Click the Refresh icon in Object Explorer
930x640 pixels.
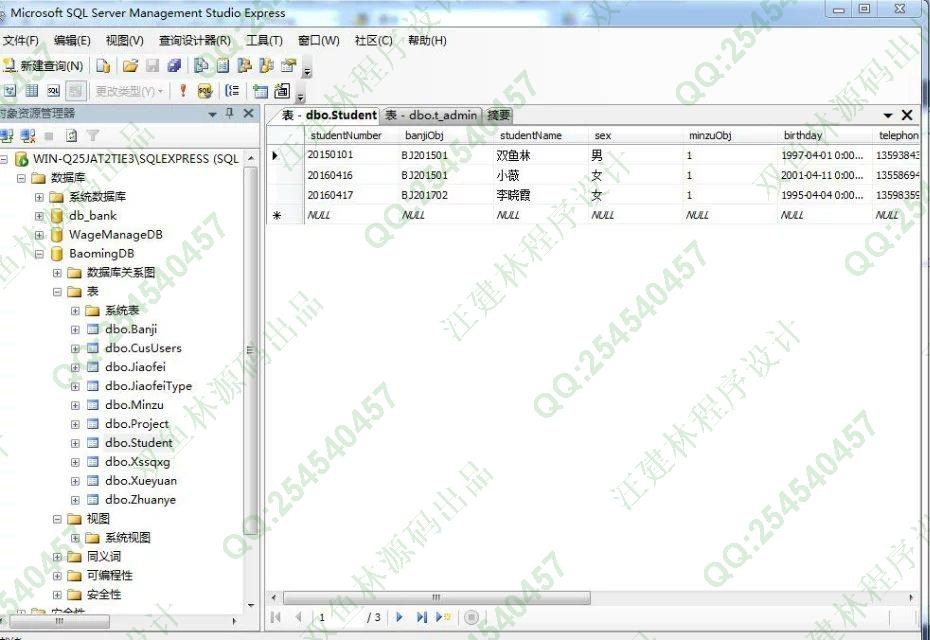(x=71, y=136)
